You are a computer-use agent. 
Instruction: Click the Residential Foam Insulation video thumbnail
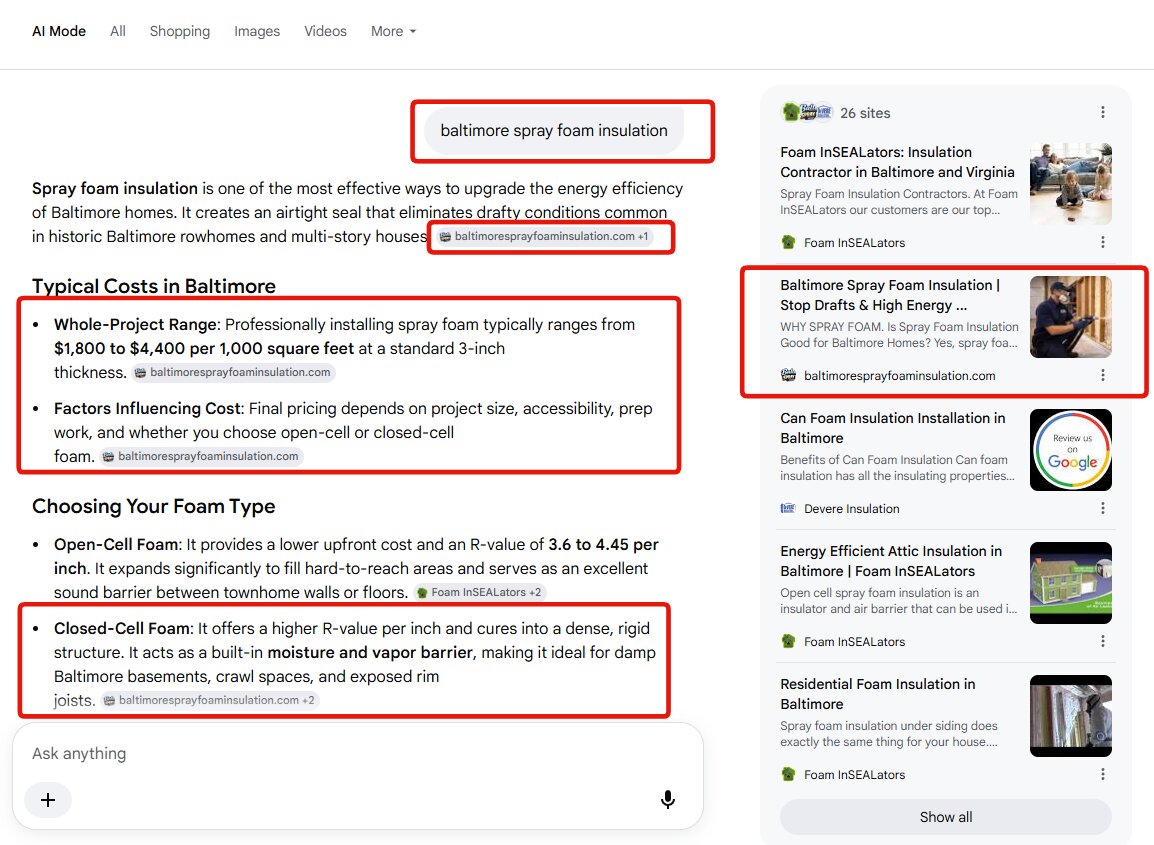1070,716
